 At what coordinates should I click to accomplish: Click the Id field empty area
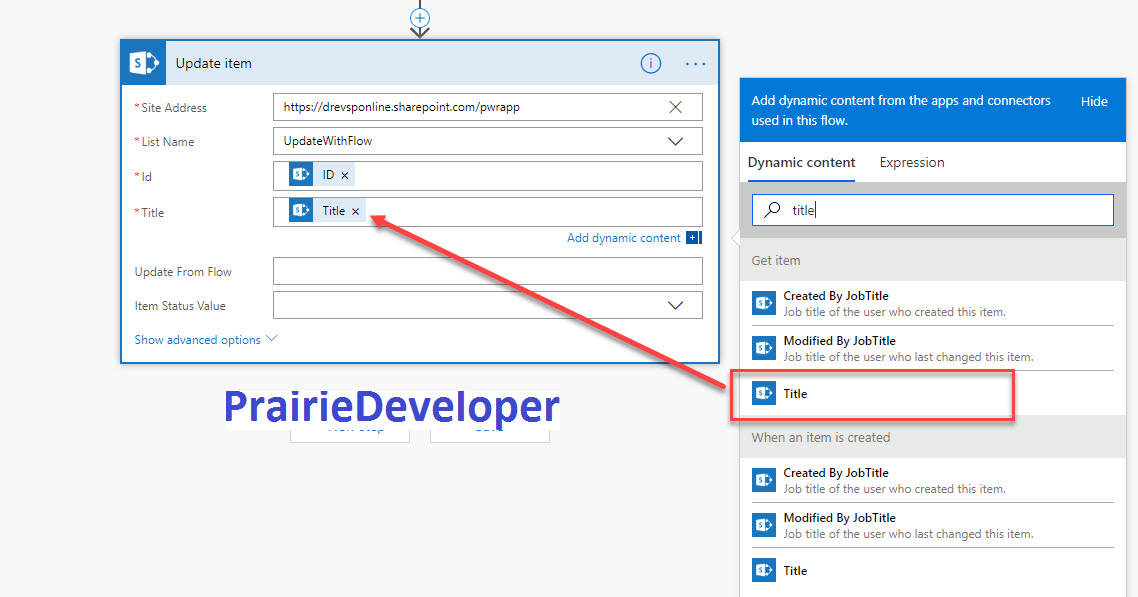528,176
